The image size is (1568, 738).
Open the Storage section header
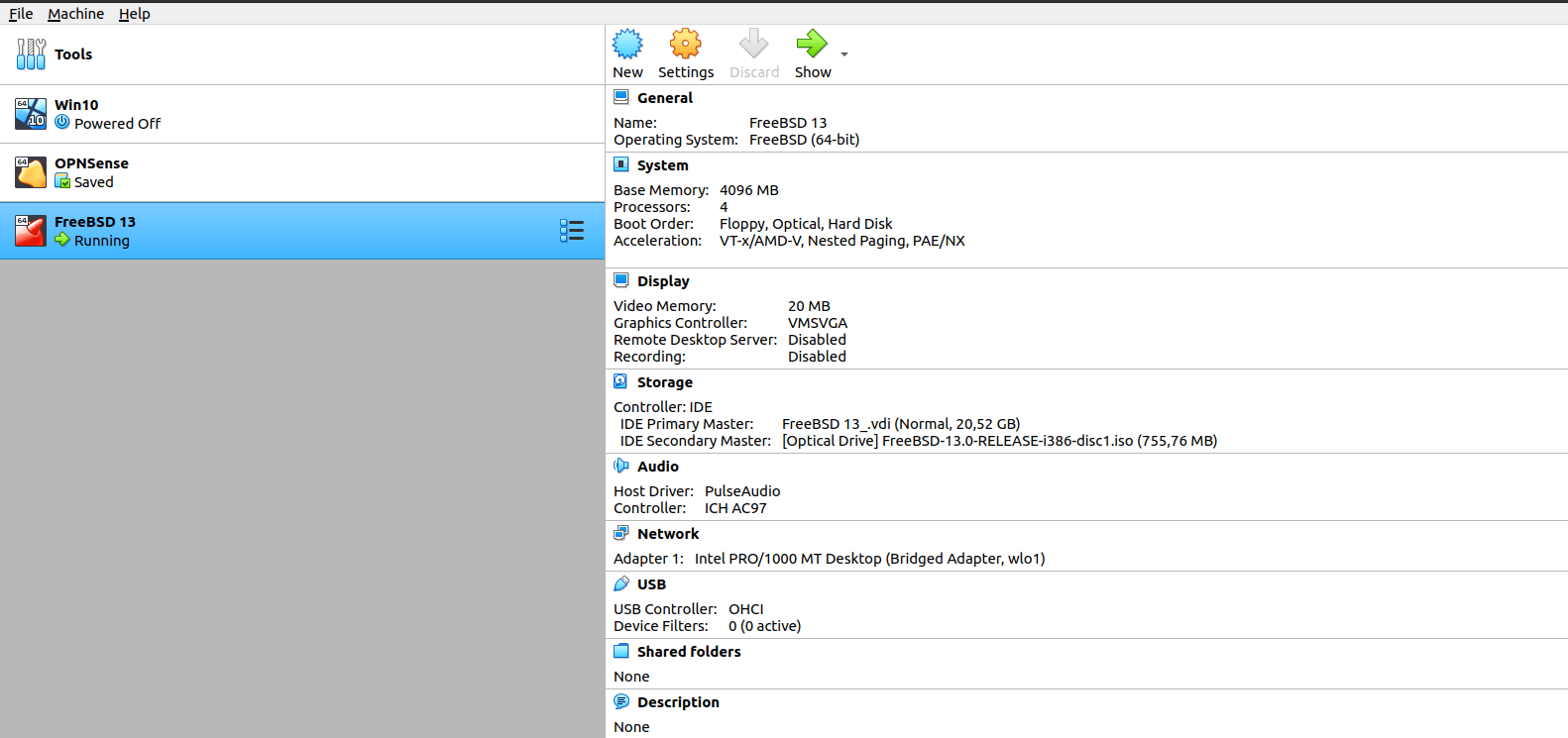665,382
